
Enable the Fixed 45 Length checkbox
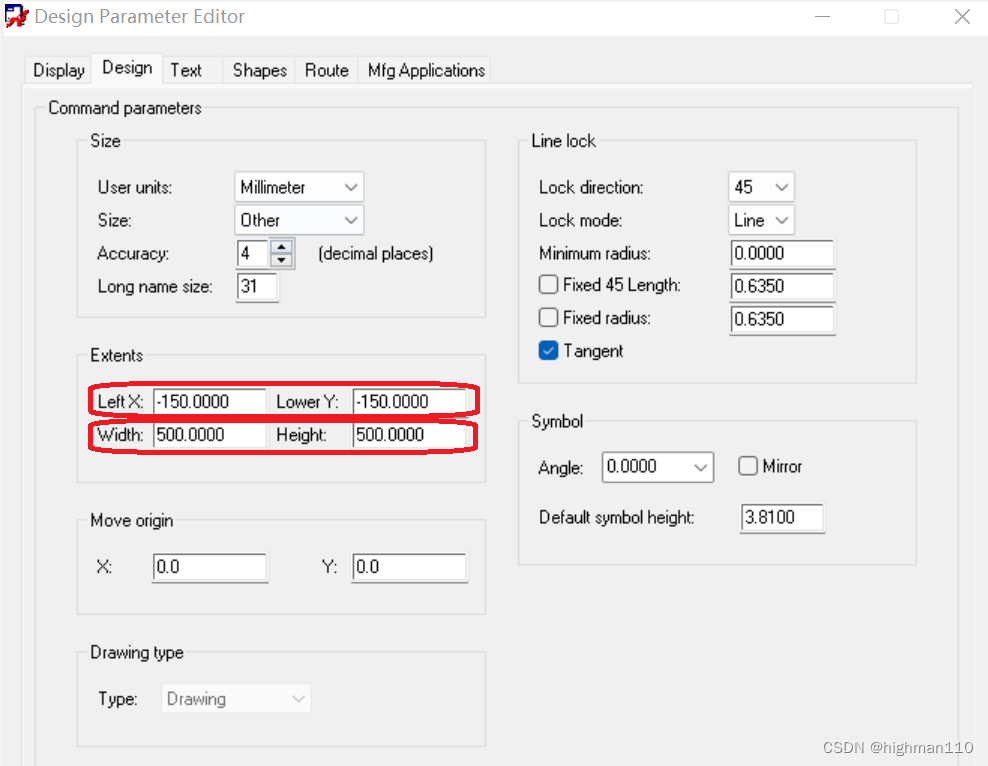pyautogui.click(x=548, y=285)
